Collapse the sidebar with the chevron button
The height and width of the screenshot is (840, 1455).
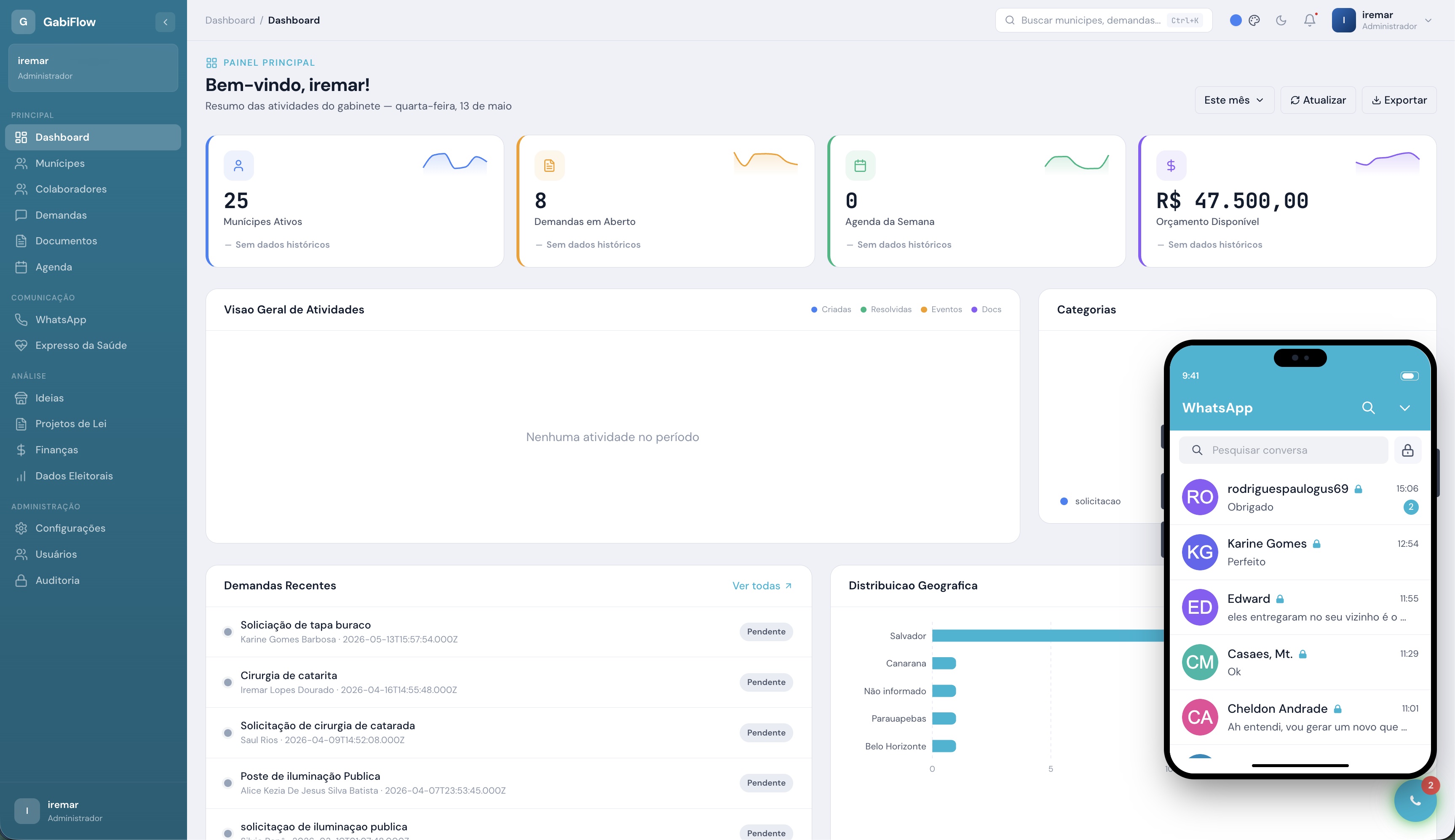165,22
